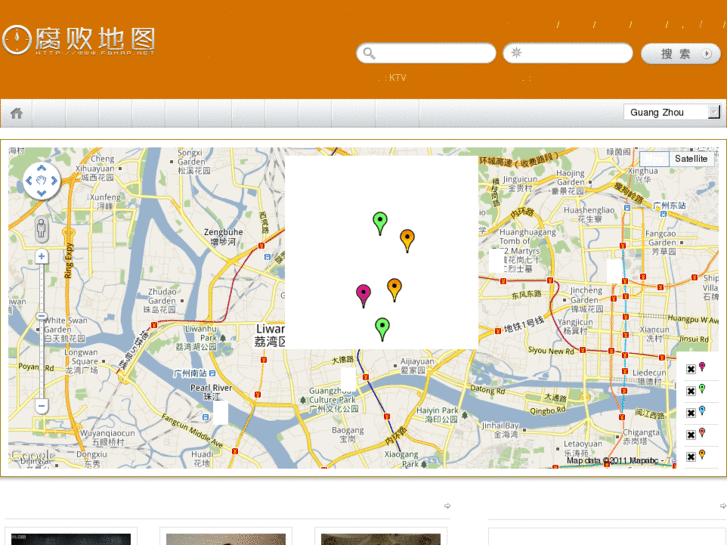Click the 腐败地图 site title
The height and width of the screenshot is (545, 727).
(x=95, y=39)
